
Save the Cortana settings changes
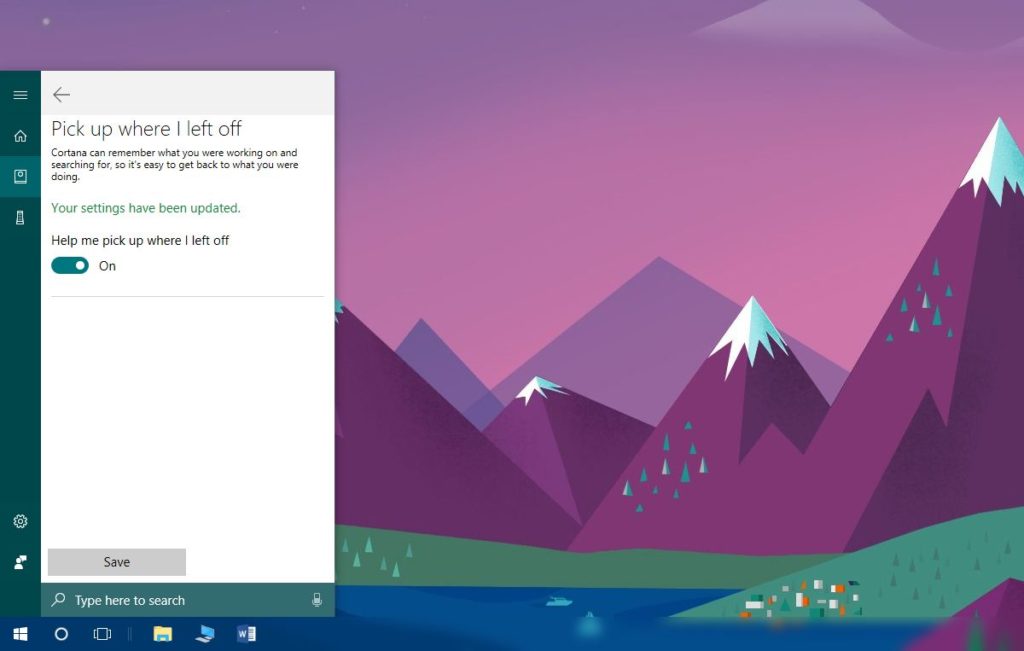[x=116, y=561]
